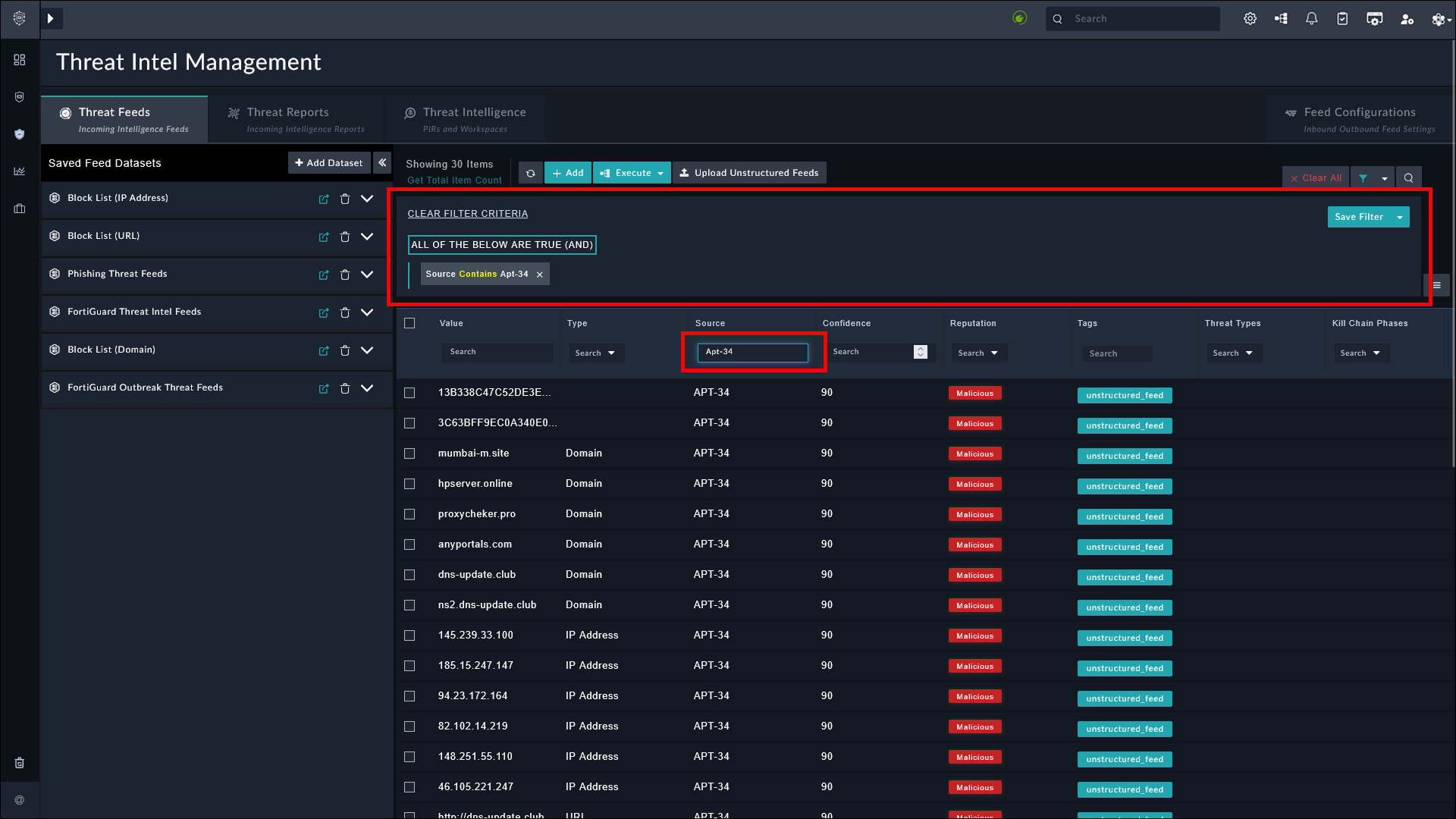Tick checkbox for mumbai-m.site row
Screen dimensions: 1456x819
coord(409,453)
